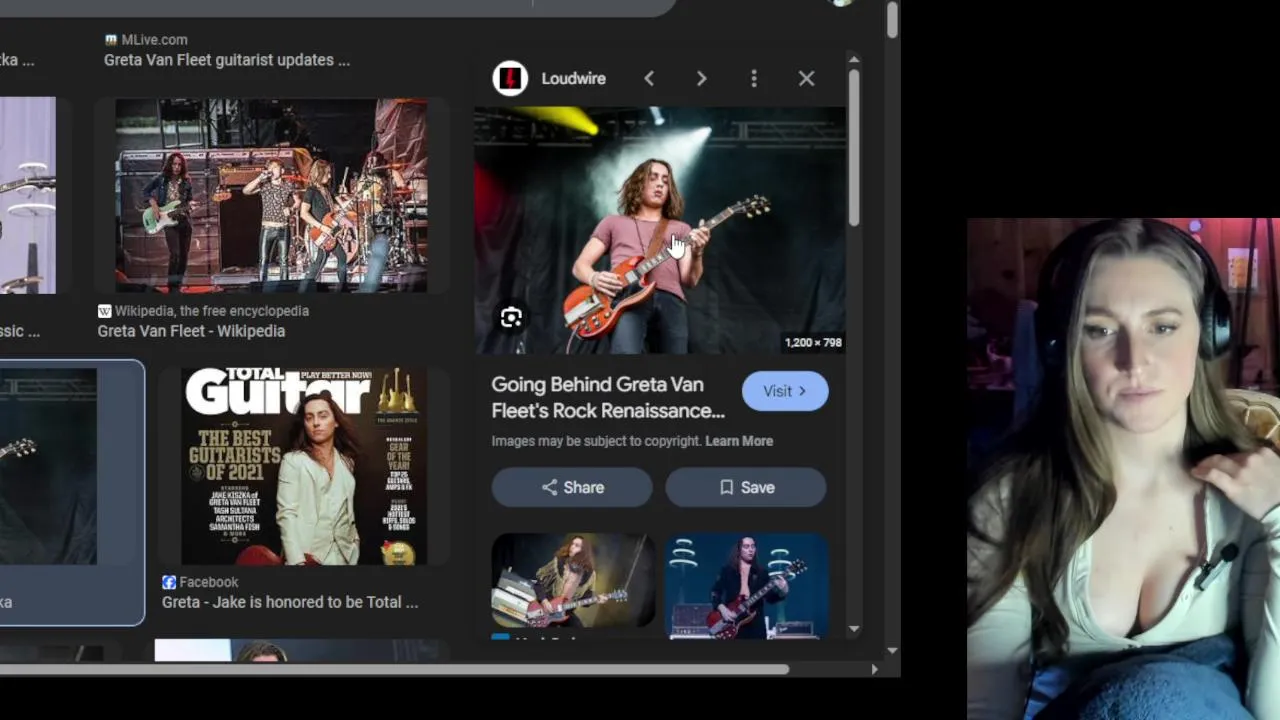
Task: Open the Total Guitar magazine cover image
Action: coord(304,466)
